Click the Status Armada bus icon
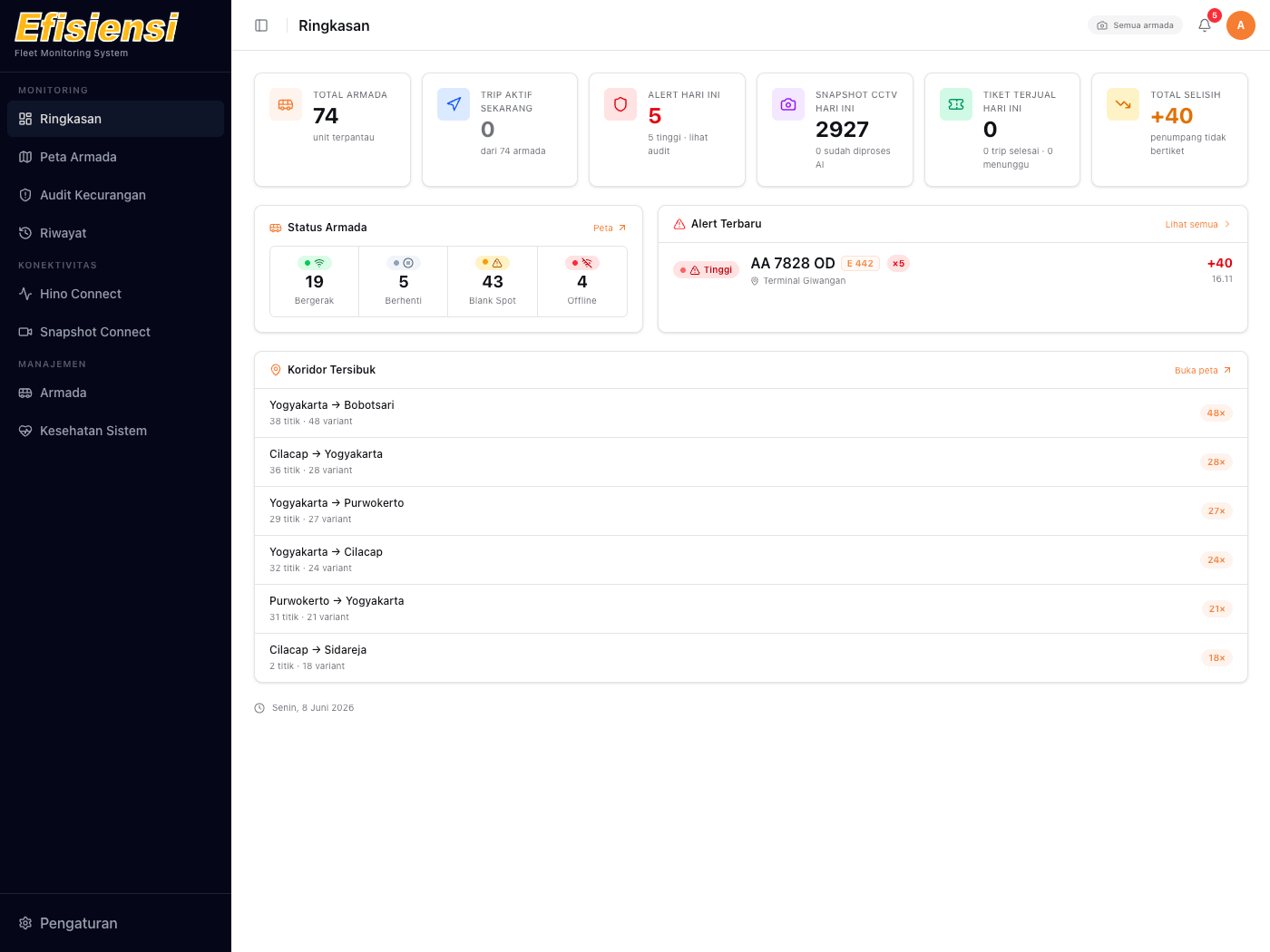Viewport: 1270px width, 952px height. click(x=276, y=228)
